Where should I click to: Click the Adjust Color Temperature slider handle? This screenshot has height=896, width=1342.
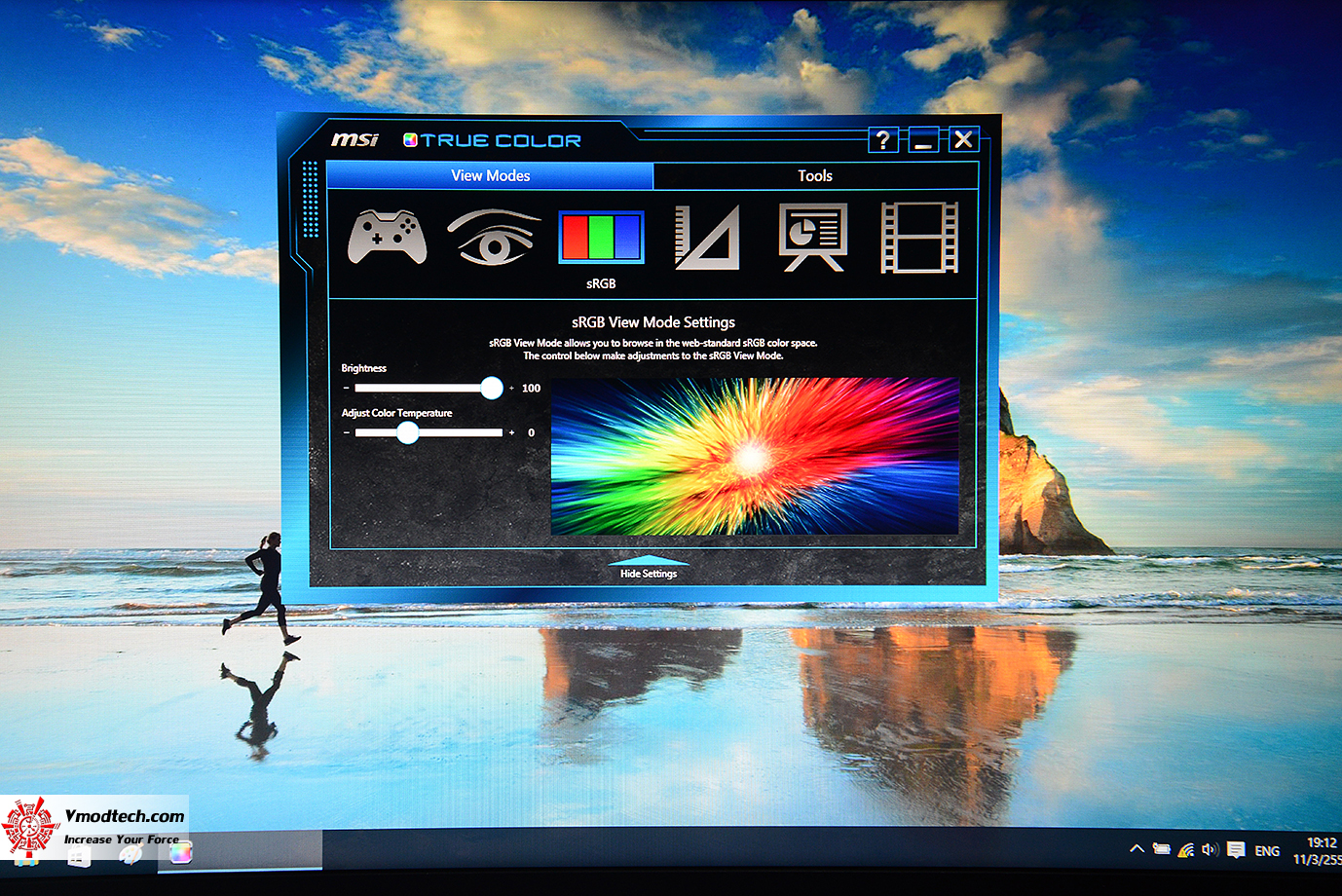(x=408, y=432)
